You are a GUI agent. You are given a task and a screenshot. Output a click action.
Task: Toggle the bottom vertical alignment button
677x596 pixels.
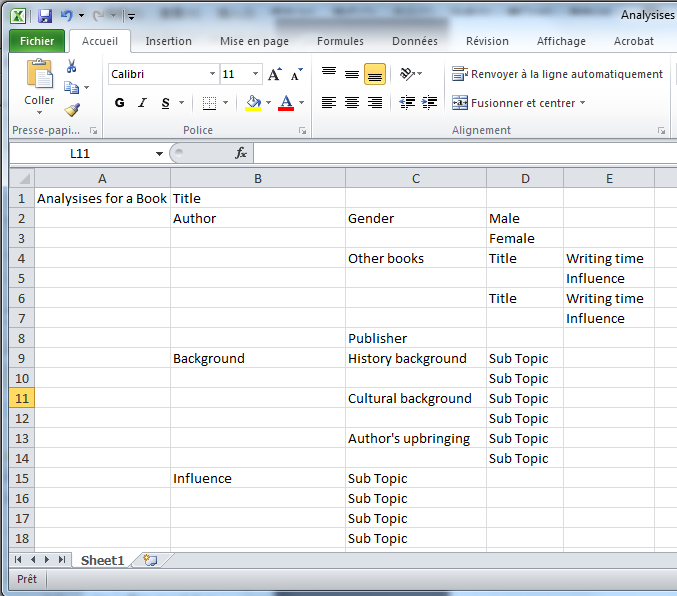click(x=375, y=74)
